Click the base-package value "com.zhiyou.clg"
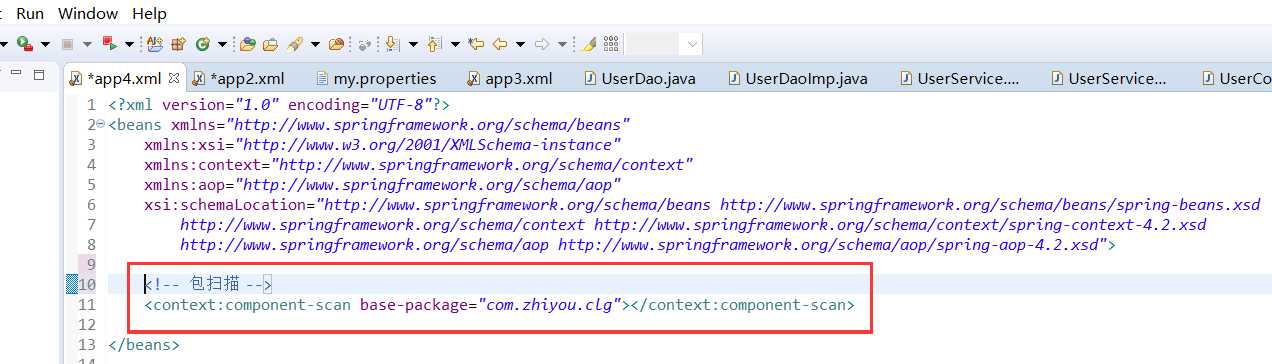Screen dimensions: 1272x364 (551, 304)
